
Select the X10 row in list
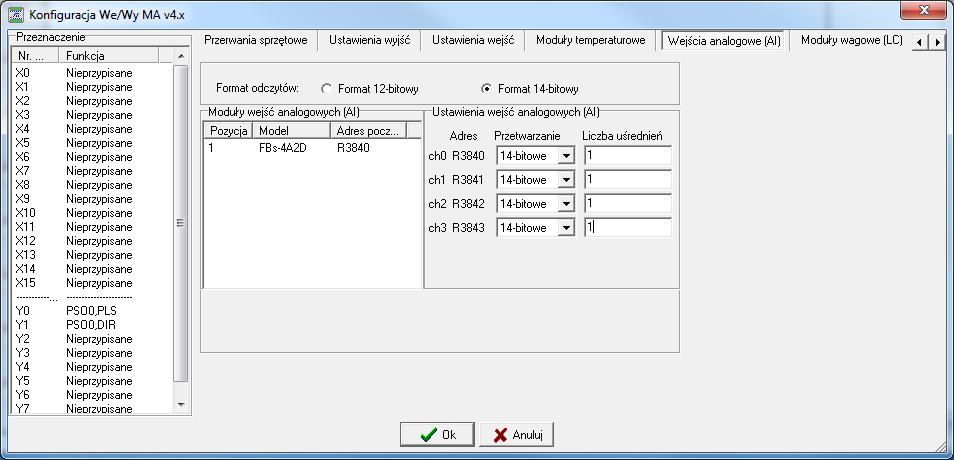[x=92, y=213]
